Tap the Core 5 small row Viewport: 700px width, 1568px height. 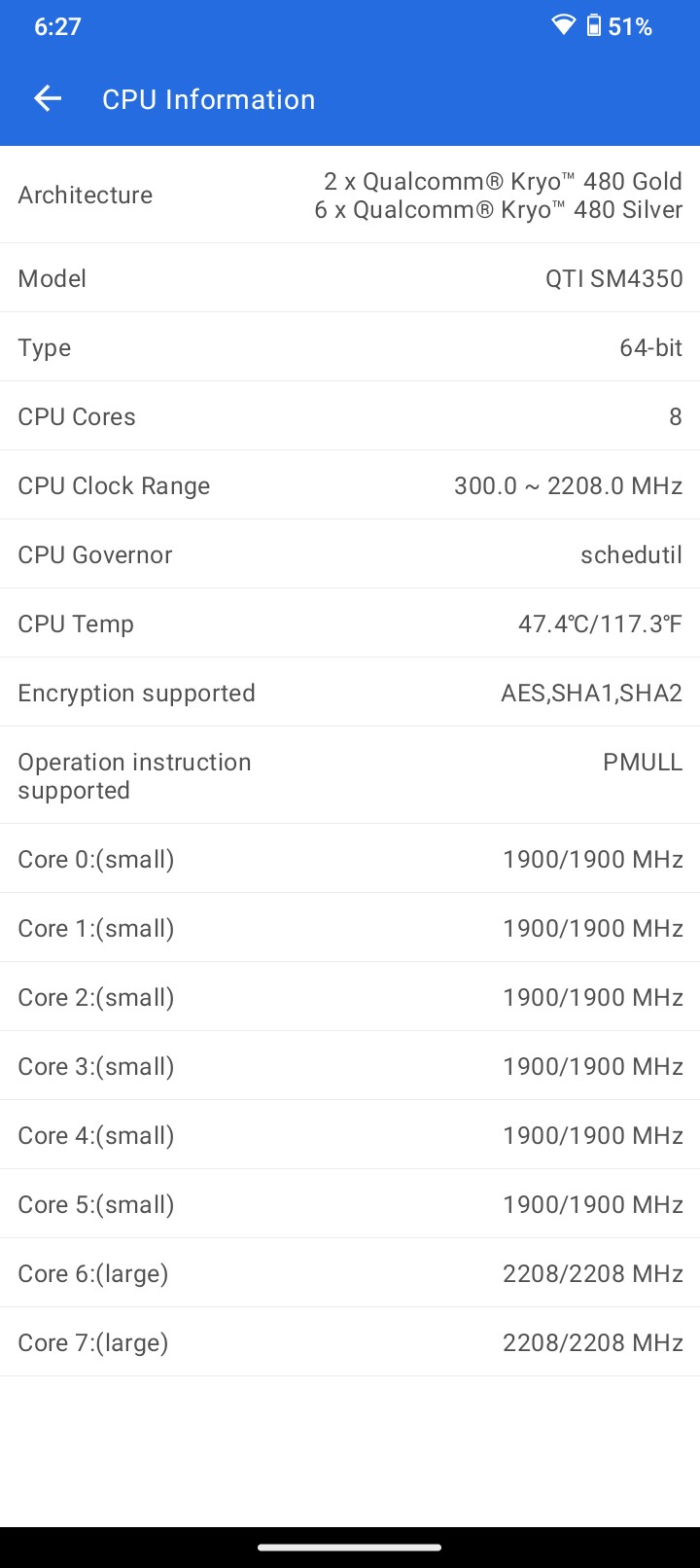[x=350, y=1204]
